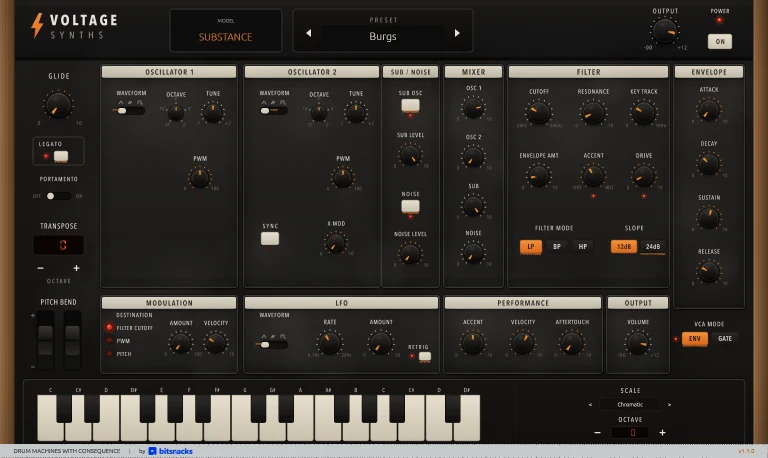Image resolution: width=768 pixels, height=458 pixels.
Task: Click the Mixer OSC 1 level knob
Action: tap(473, 108)
